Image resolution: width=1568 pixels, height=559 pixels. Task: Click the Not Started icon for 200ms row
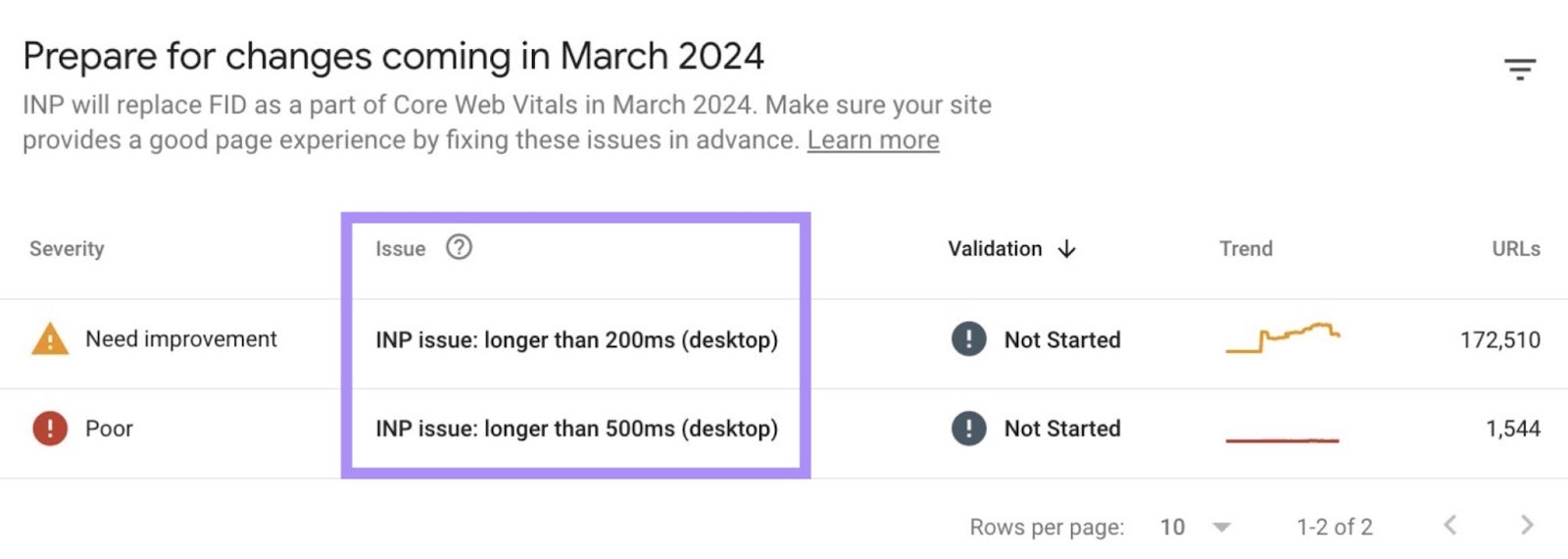tap(968, 339)
